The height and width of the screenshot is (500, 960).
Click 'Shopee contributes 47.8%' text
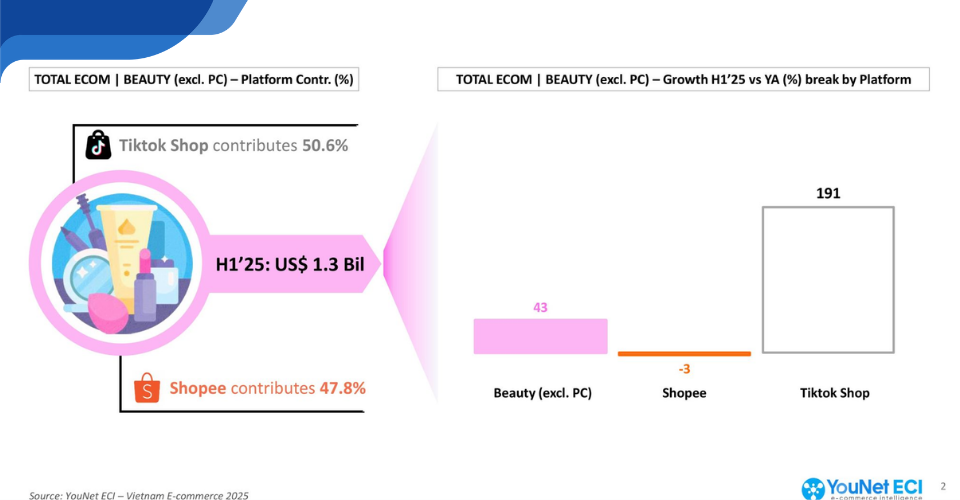click(267, 387)
